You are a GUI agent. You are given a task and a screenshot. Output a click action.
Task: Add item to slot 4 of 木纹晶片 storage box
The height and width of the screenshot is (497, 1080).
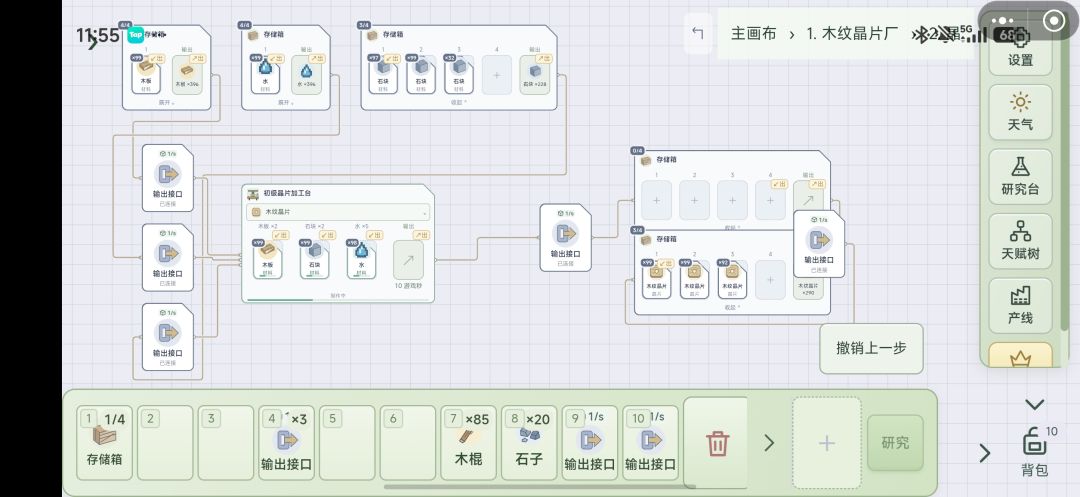point(770,279)
